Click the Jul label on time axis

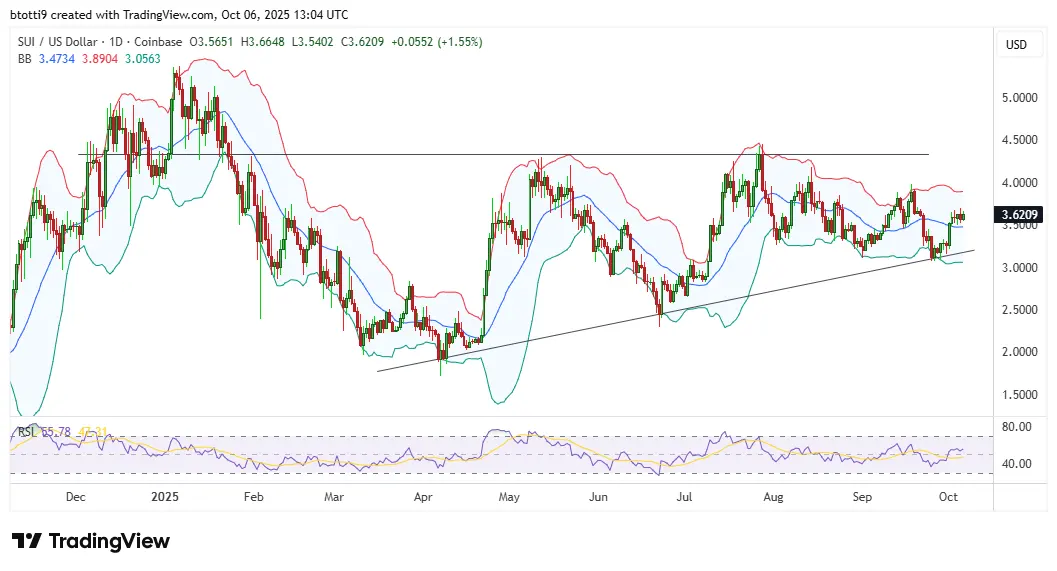(x=686, y=496)
